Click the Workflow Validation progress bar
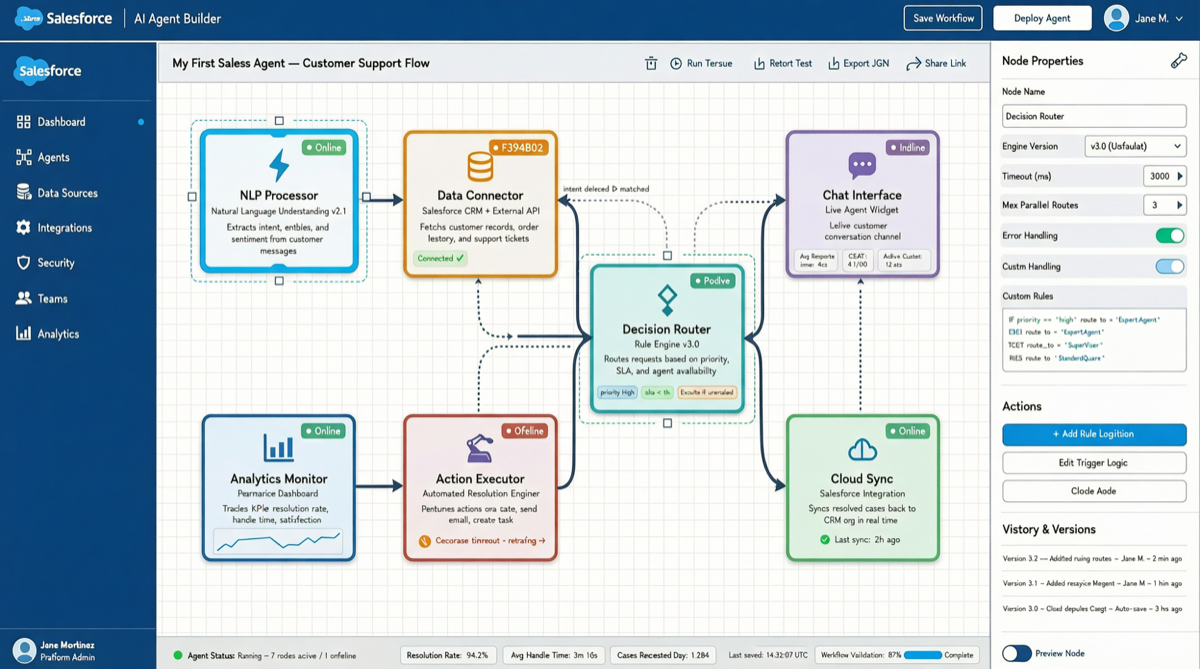This screenshot has height=669, width=1200. pyautogui.click(x=922, y=655)
